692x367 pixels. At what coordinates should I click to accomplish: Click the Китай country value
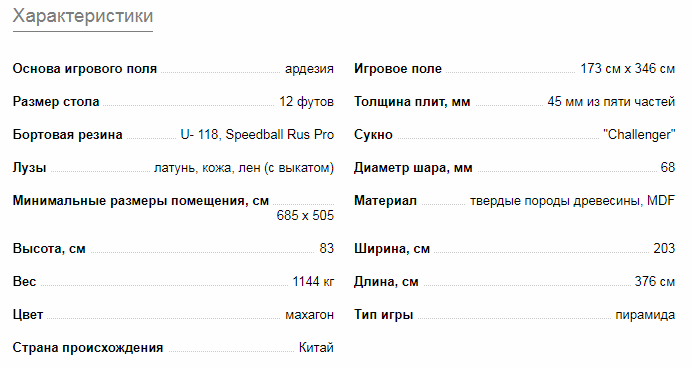[x=316, y=348]
